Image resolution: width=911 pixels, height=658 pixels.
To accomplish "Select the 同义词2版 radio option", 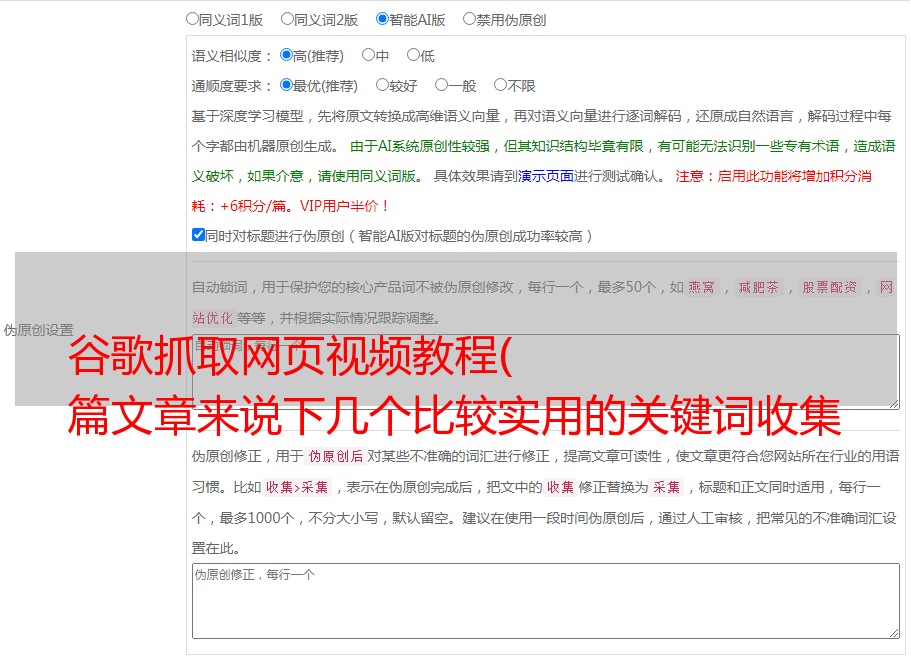I will tap(287, 19).
